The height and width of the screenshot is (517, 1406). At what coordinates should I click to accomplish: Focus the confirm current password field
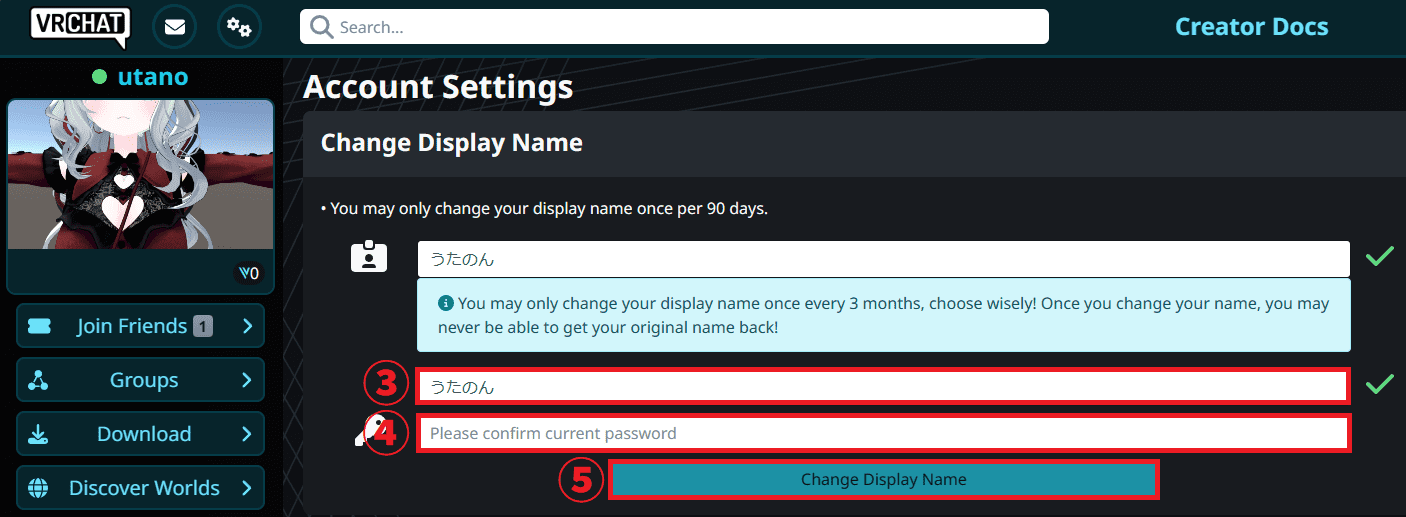pos(883,433)
